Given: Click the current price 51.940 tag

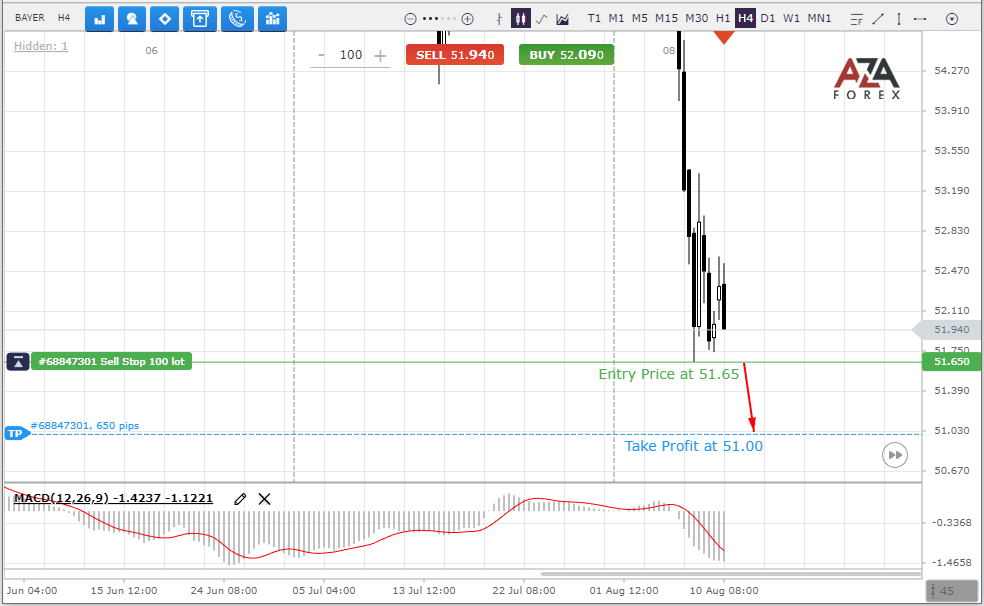Looking at the screenshot, I should [x=948, y=329].
